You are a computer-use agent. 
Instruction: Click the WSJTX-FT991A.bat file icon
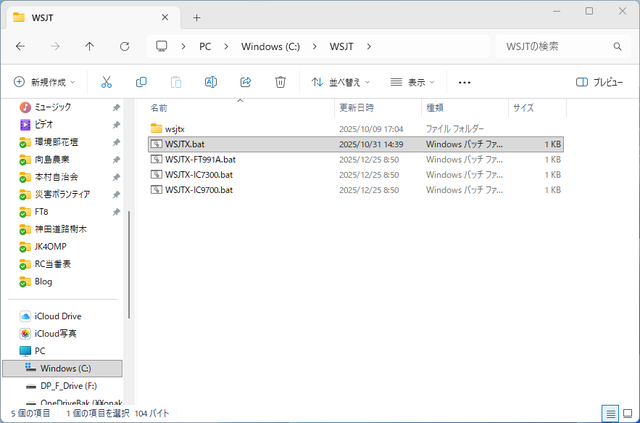click(156, 159)
